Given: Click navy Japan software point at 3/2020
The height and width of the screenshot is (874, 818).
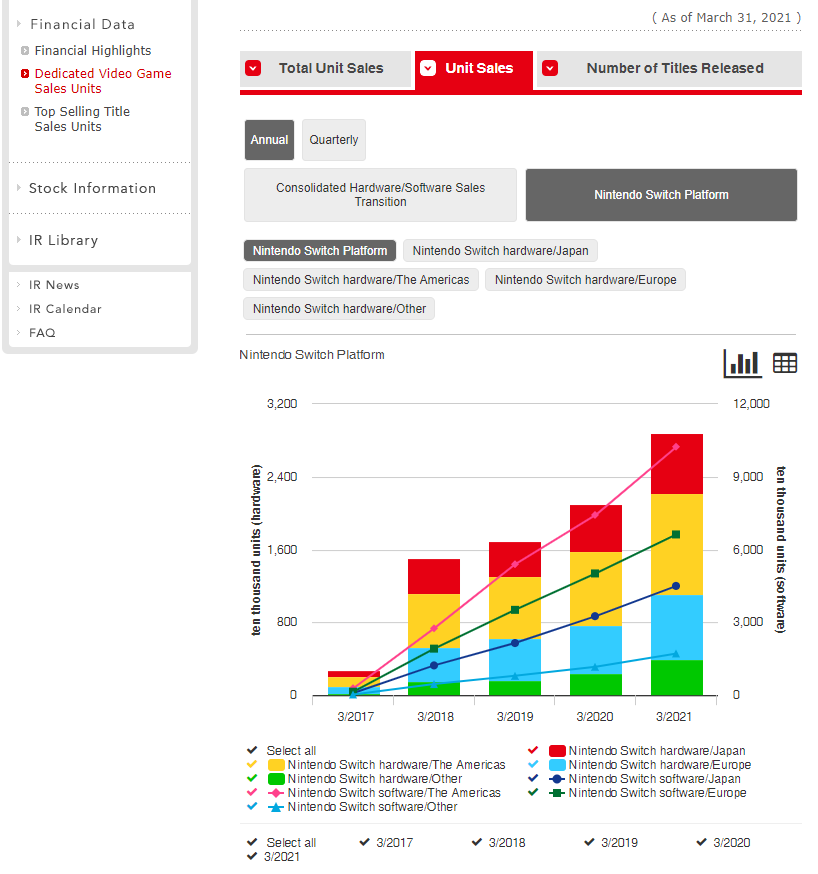Looking at the screenshot, I should click(x=595, y=616).
